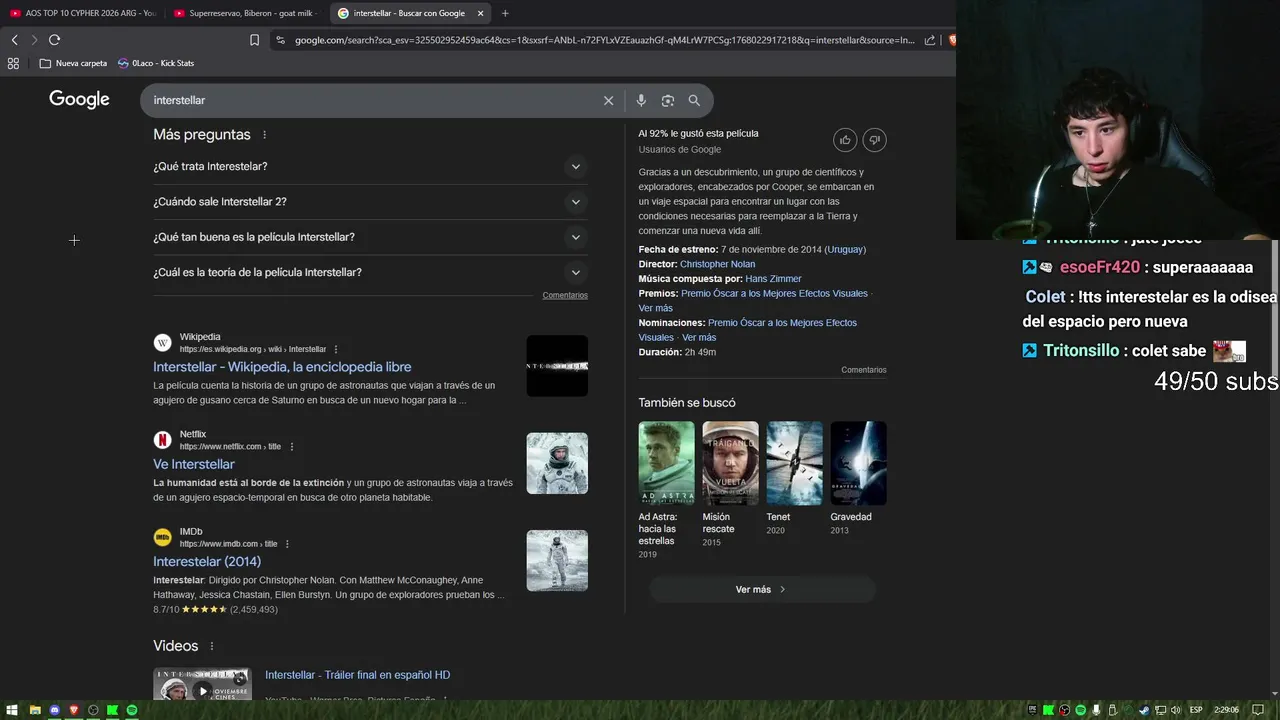Switch to Superreservao Biberon goat milk tab

245,13
